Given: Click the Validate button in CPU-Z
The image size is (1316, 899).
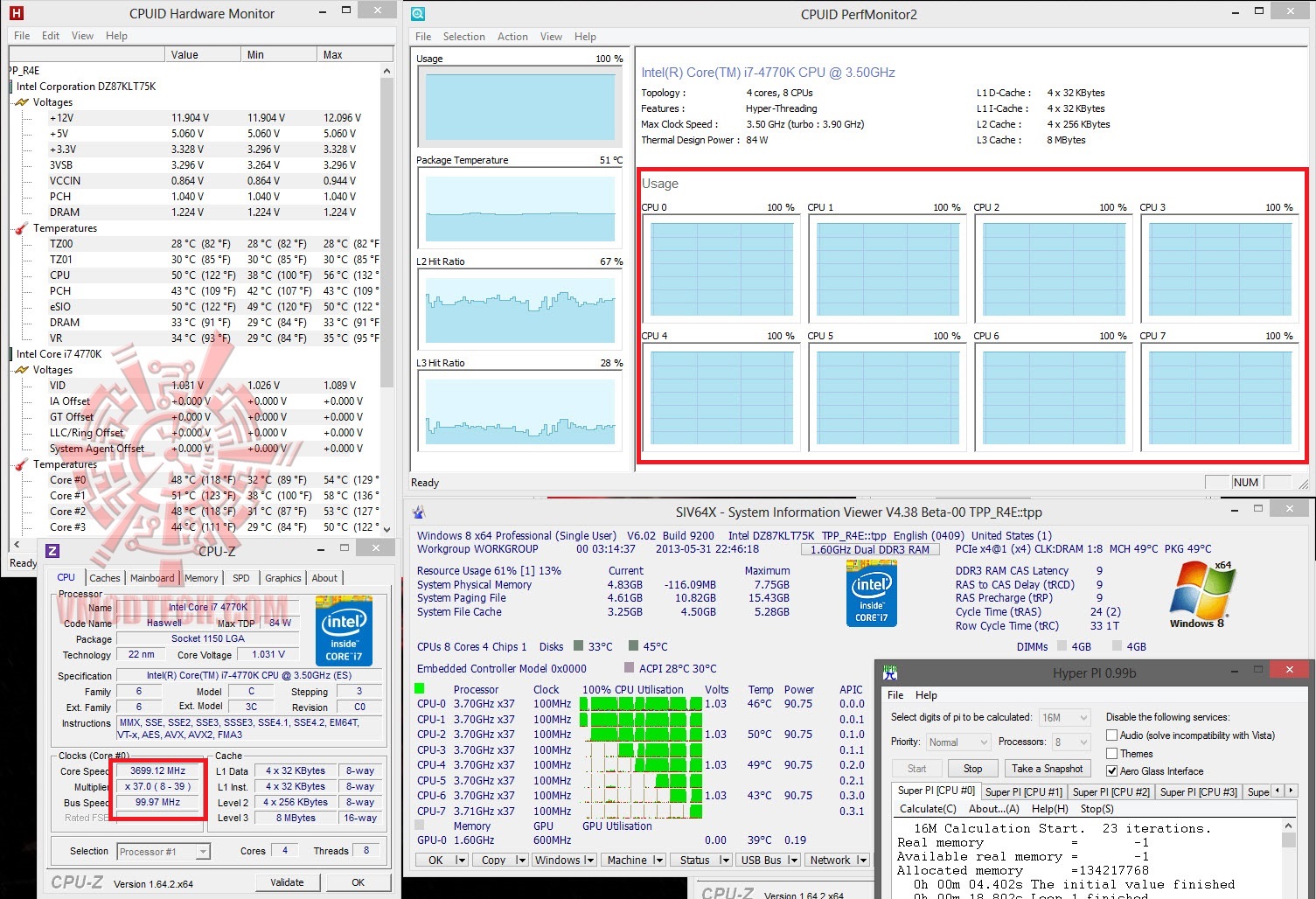Looking at the screenshot, I should (x=287, y=882).
